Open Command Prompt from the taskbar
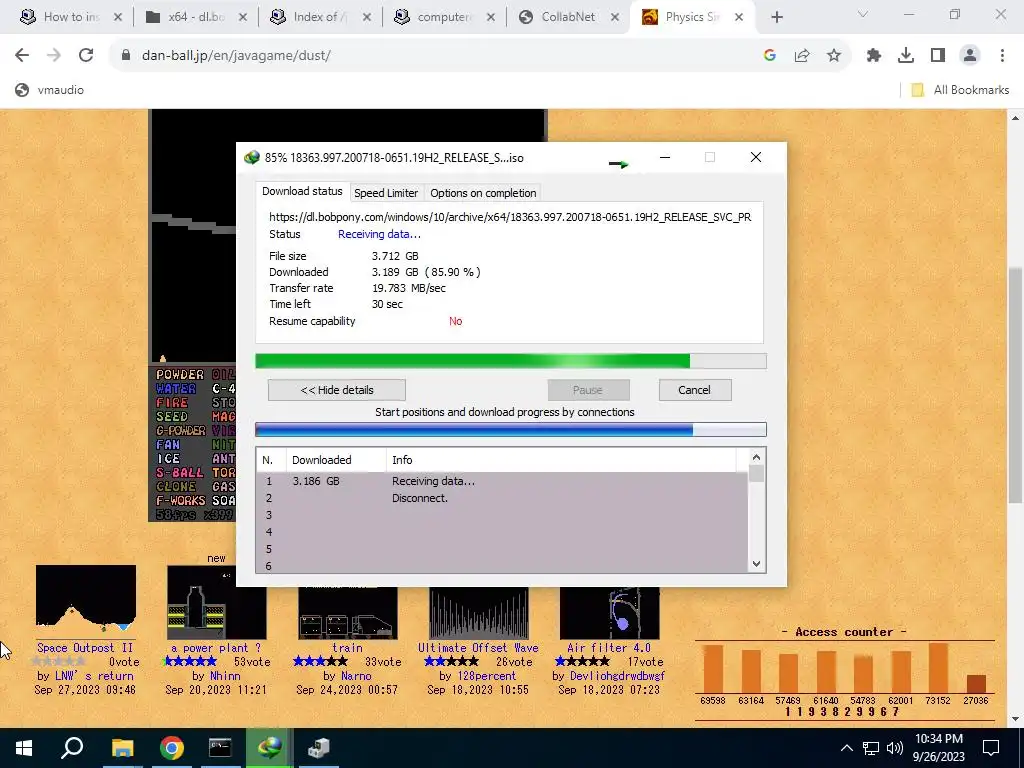1024x768 pixels. point(220,748)
